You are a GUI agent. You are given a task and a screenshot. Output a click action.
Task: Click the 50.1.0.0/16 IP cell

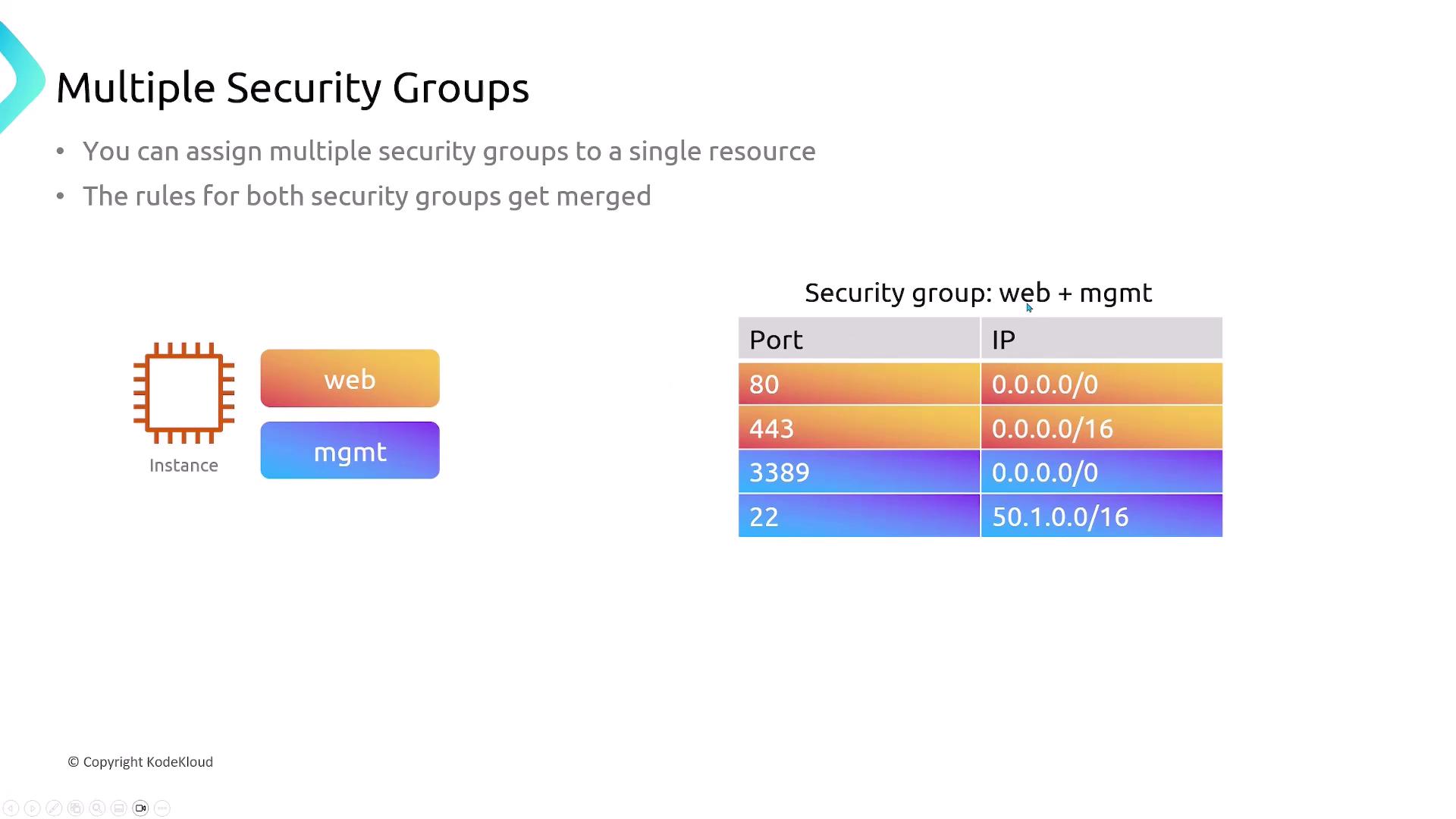point(1101,516)
